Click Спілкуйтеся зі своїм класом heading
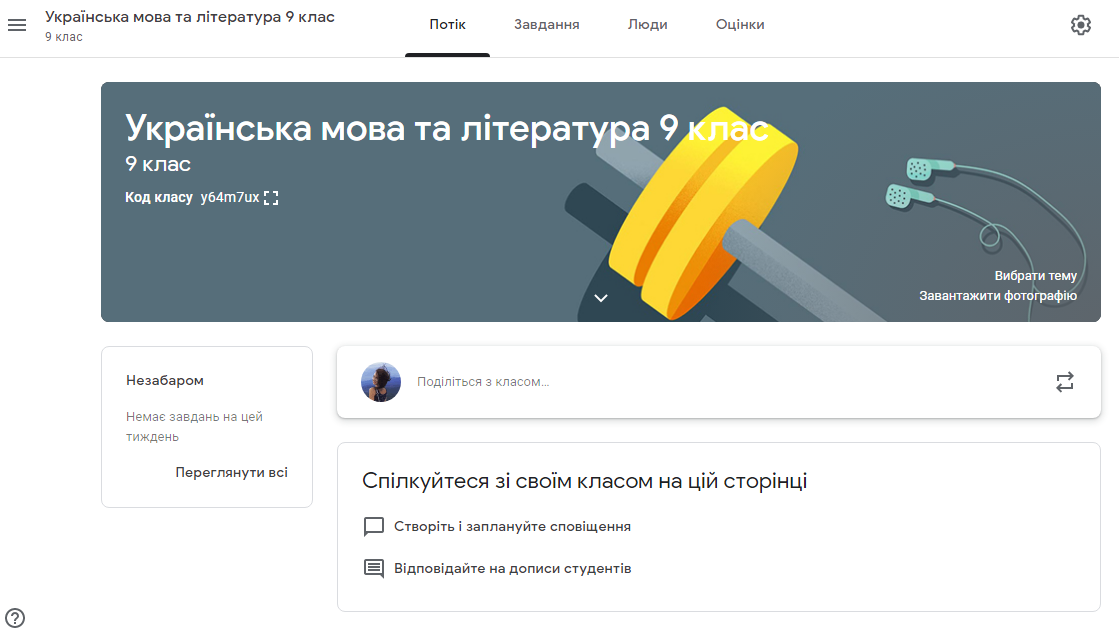Viewport: 1119px width, 629px height. click(x=584, y=480)
